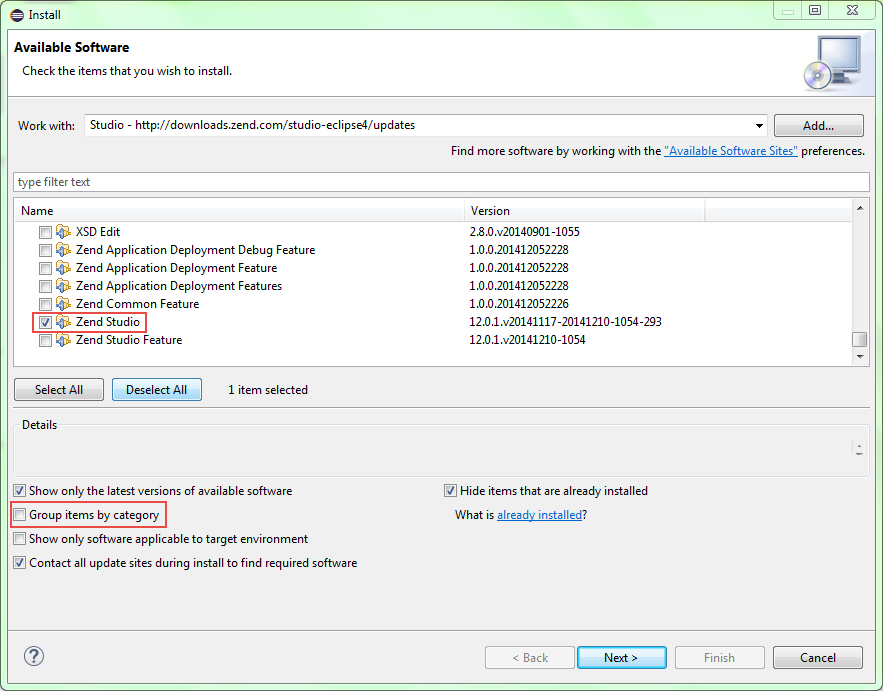Click the Zend Application Deployment Debug Feature icon
This screenshot has height=691, width=883.
pos(64,249)
